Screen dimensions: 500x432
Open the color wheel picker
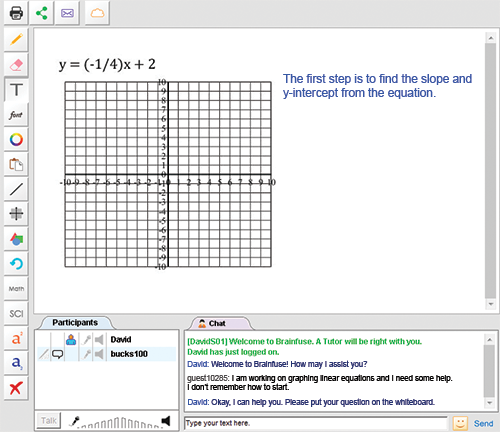[x=16, y=139]
